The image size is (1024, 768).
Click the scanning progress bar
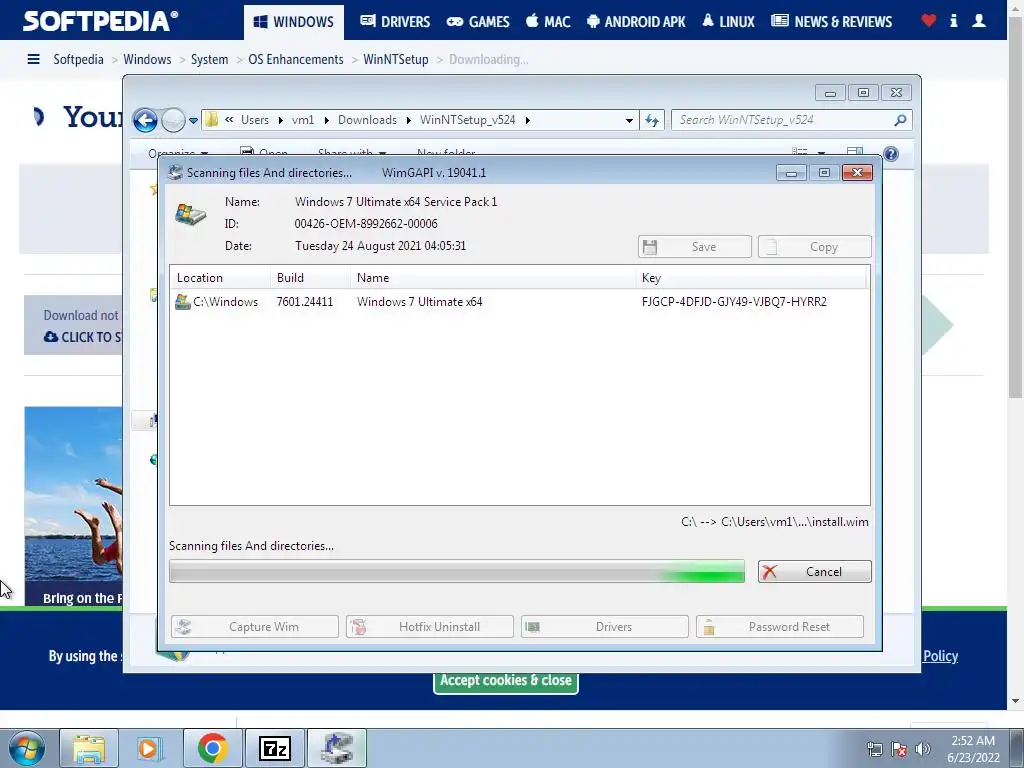456,571
